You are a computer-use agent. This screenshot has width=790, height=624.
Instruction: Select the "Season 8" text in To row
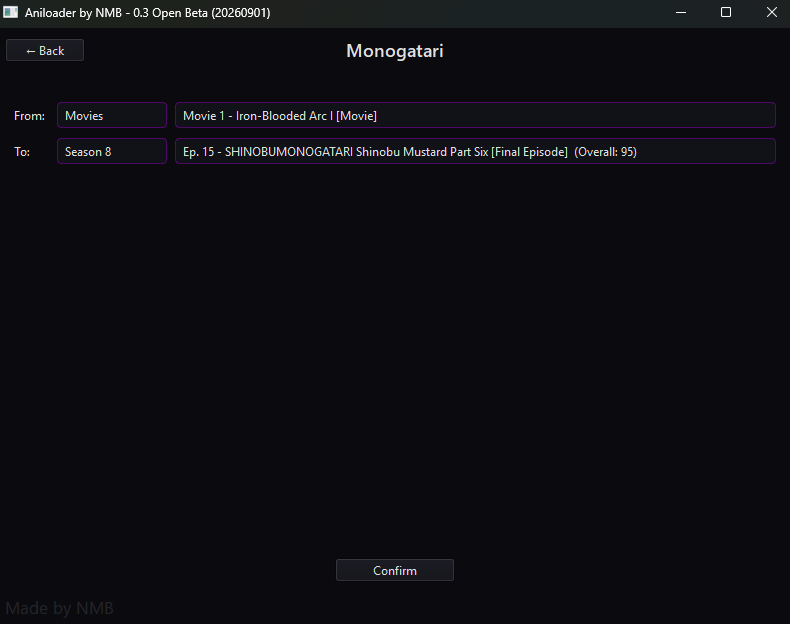[x=88, y=152]
